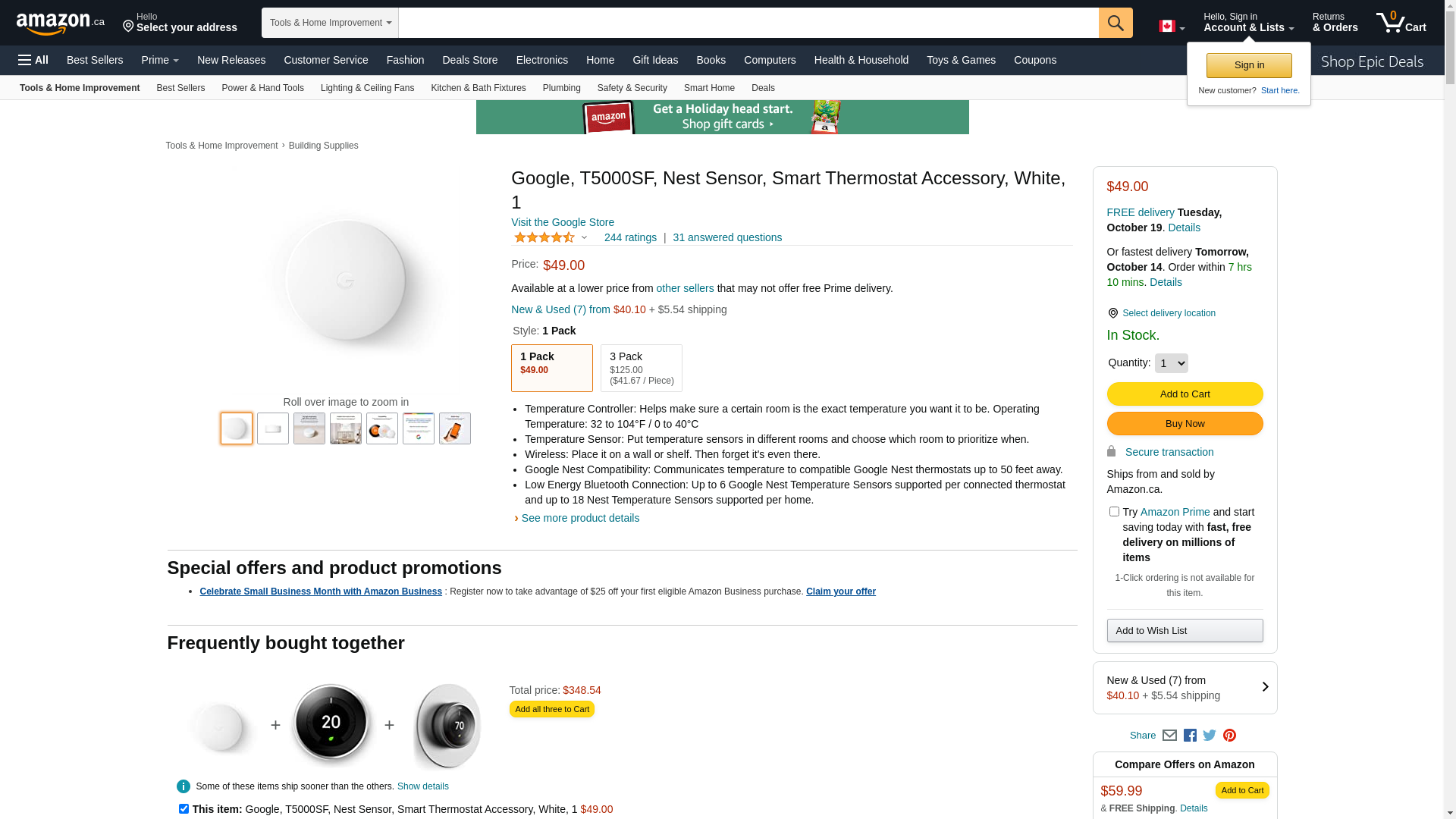
Task: Open the shopping cart icon
Action: click(1400, 23)
